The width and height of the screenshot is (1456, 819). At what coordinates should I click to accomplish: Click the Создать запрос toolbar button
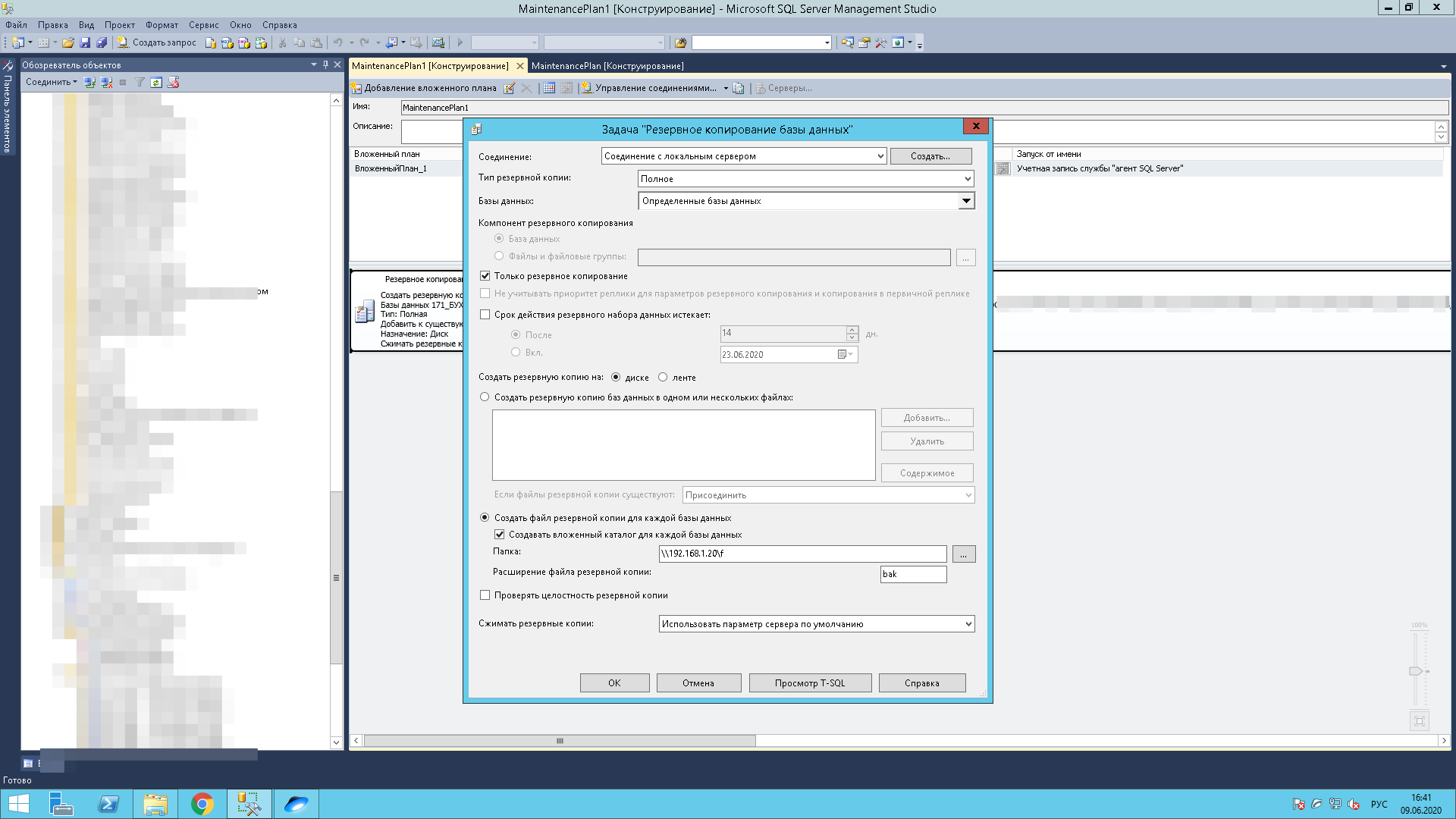tap(157, 42)
